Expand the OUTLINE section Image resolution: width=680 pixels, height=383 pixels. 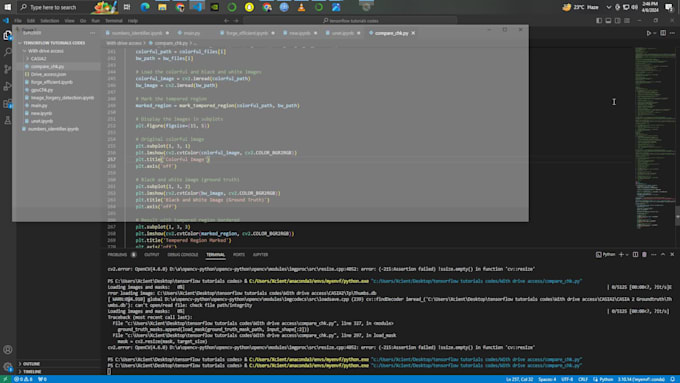(31, 364)
